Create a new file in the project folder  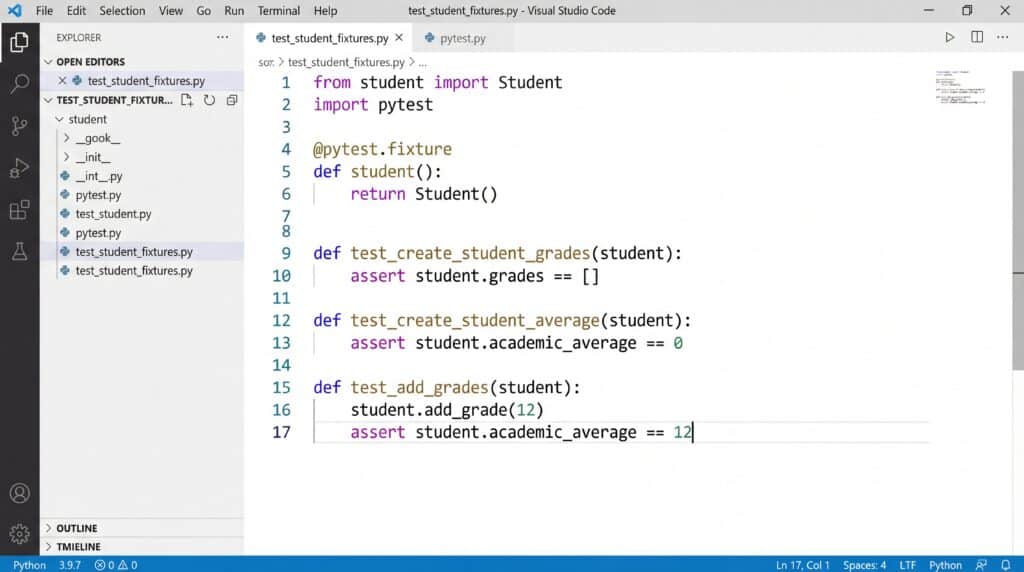pyautogui.click(x=187, y=100)
